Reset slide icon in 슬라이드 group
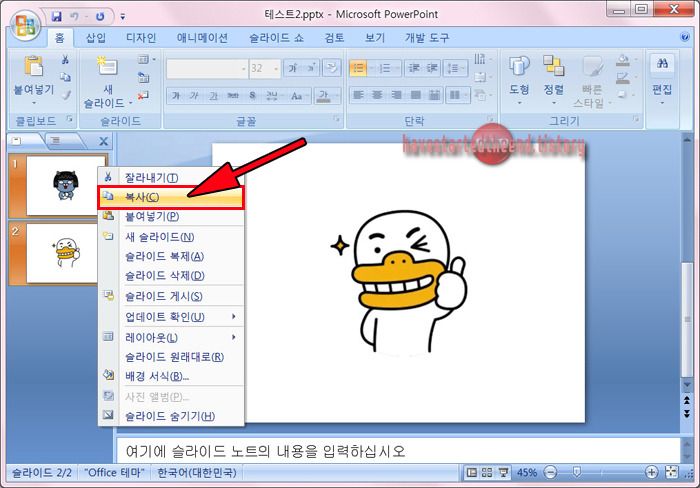700x488 pixels. coord(143,78)
